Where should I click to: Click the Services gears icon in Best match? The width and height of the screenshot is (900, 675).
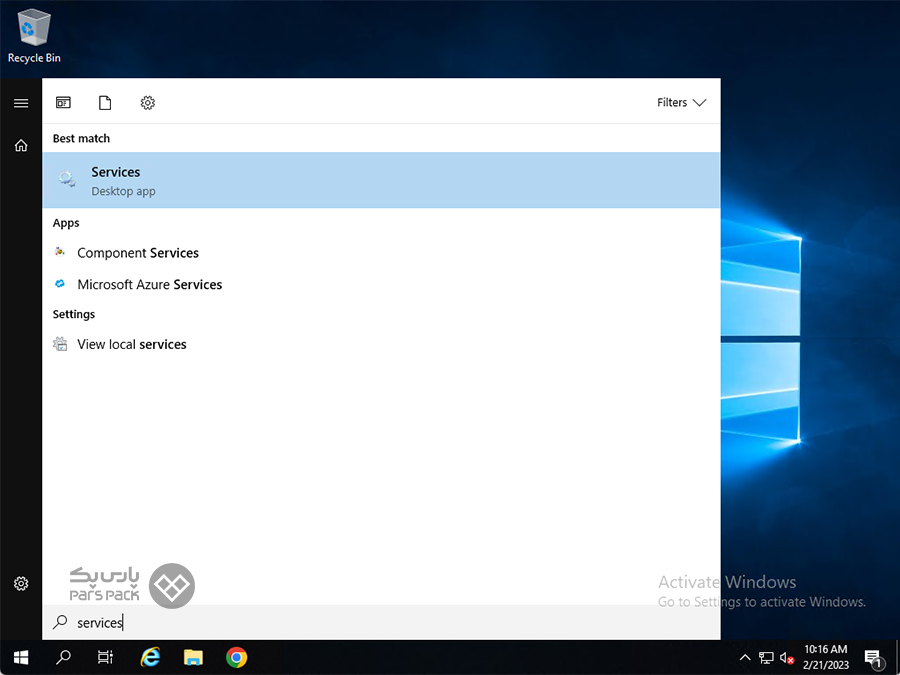click(67, 179)
